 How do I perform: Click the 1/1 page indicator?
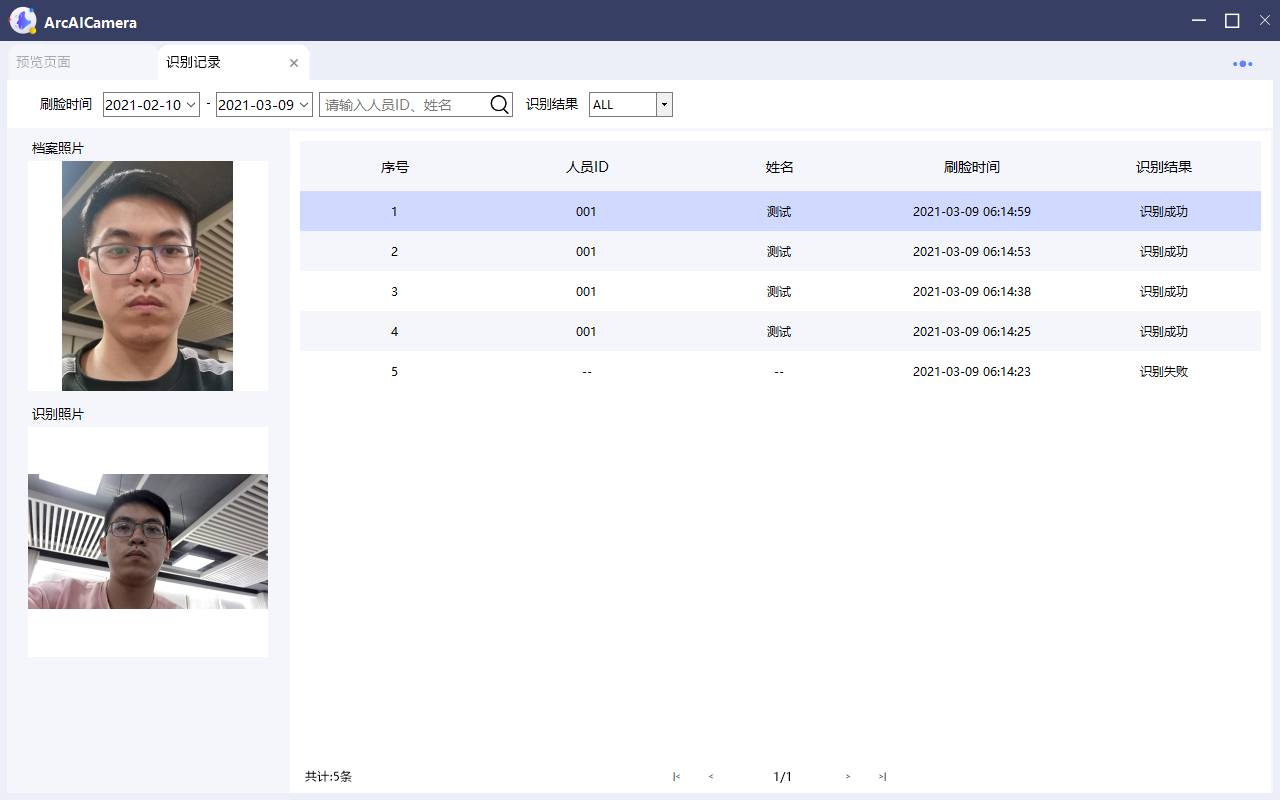[x=782, y=777]
